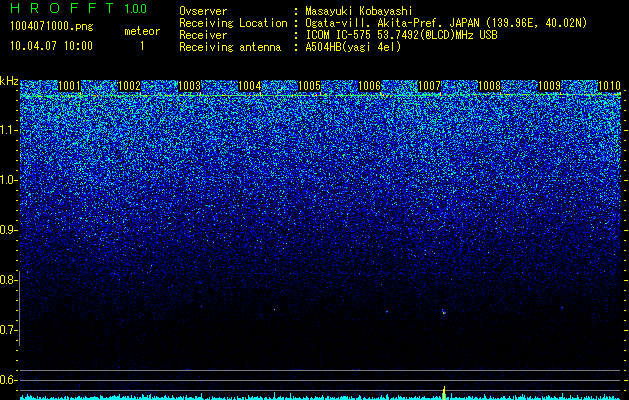Click the 0.9 kHz axis label

coord(8,230)
